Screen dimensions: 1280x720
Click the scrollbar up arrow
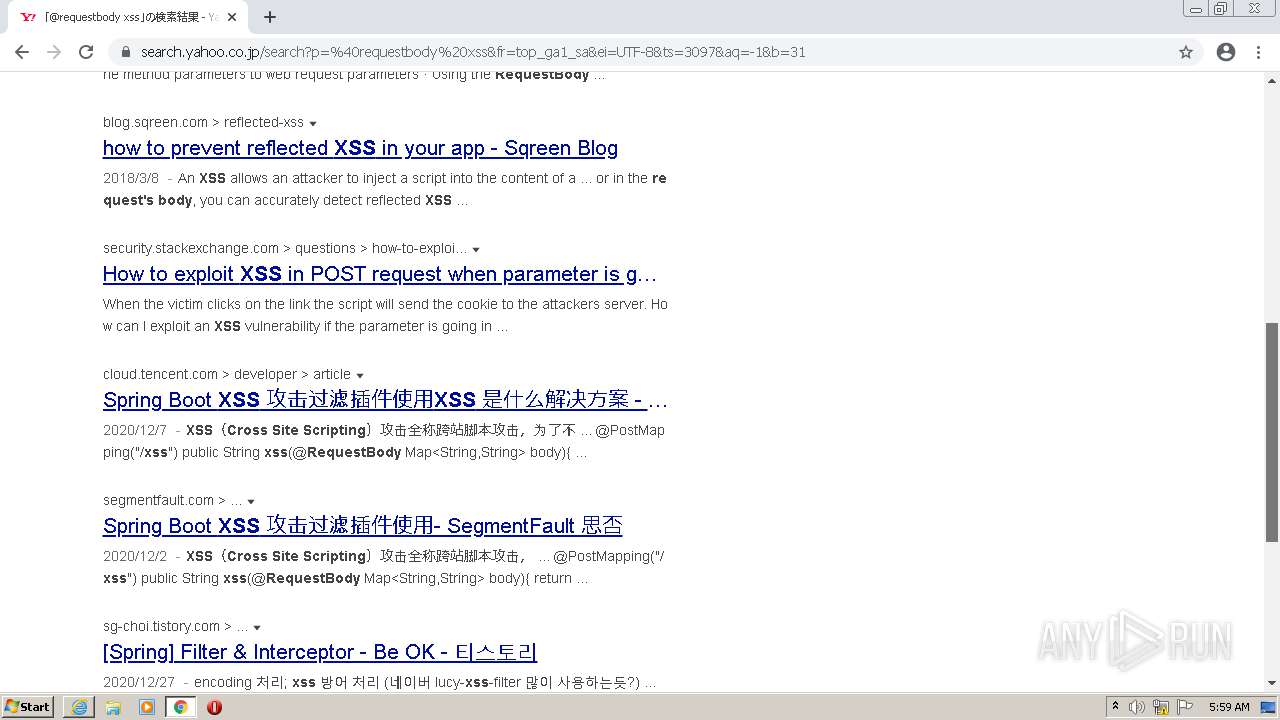coord(1272,79)
